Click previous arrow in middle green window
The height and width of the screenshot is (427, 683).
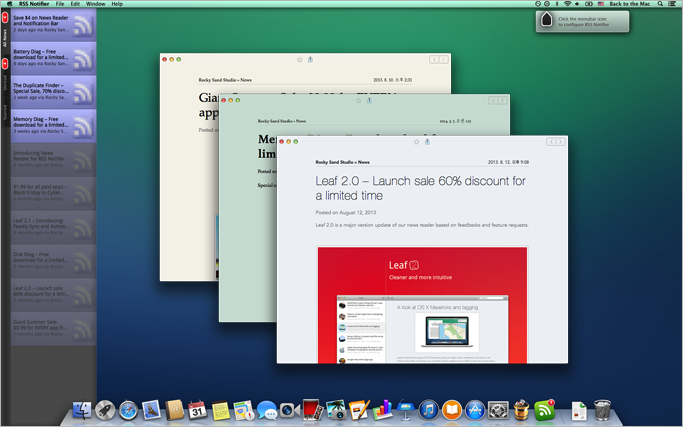click(x=493, y=100)
